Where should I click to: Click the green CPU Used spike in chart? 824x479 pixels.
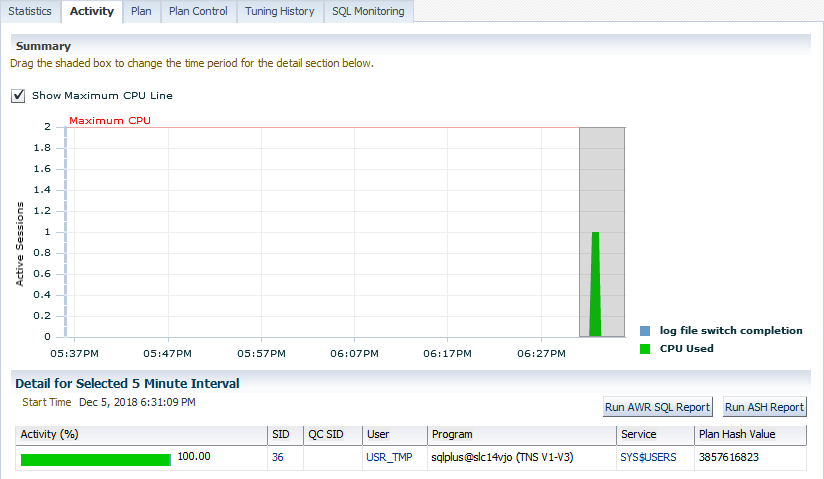coord(595,284)
